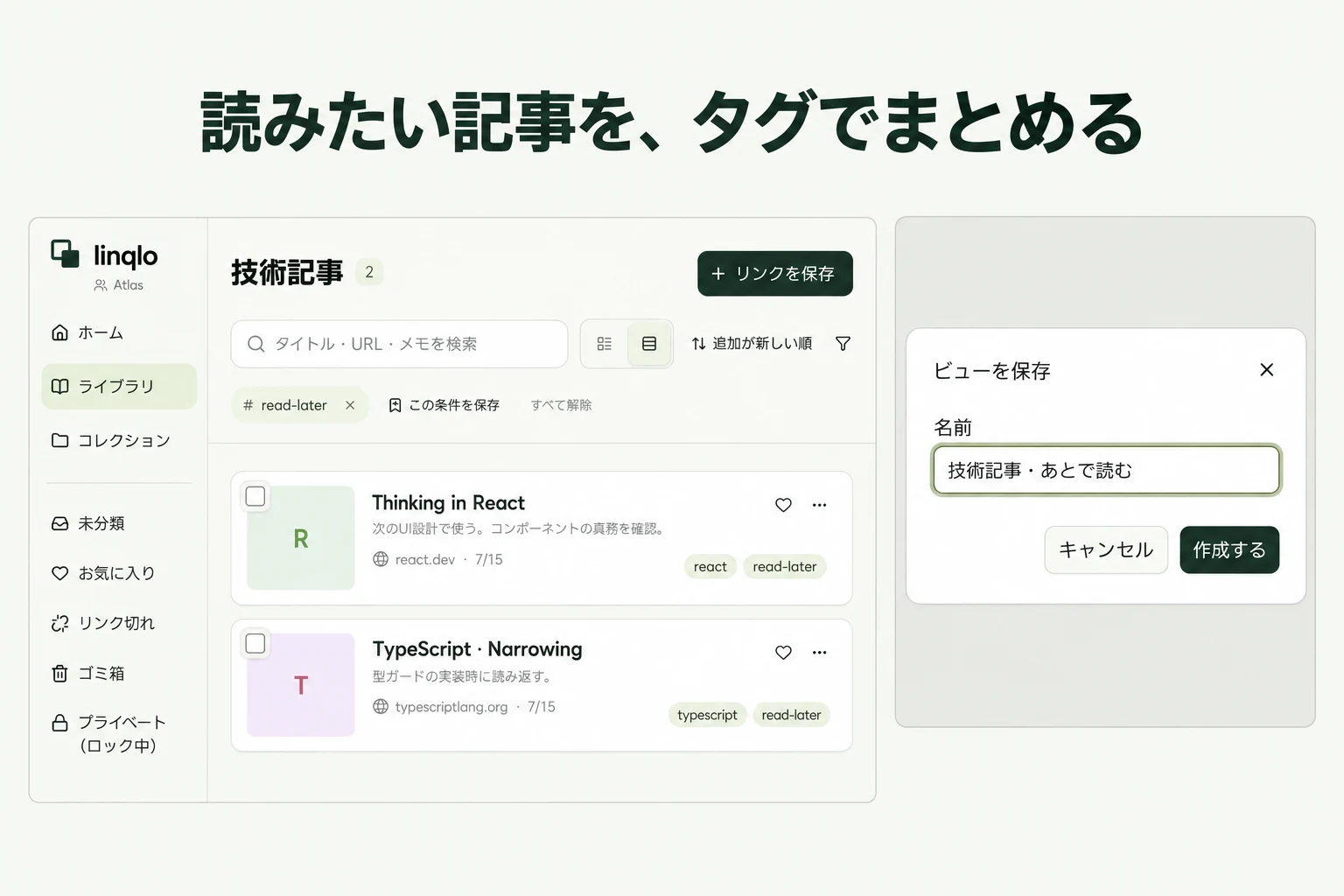This screenshot has width=1344, height=896.
Task: Click キャンセル in save view dialog
Action: (1106, 549)
